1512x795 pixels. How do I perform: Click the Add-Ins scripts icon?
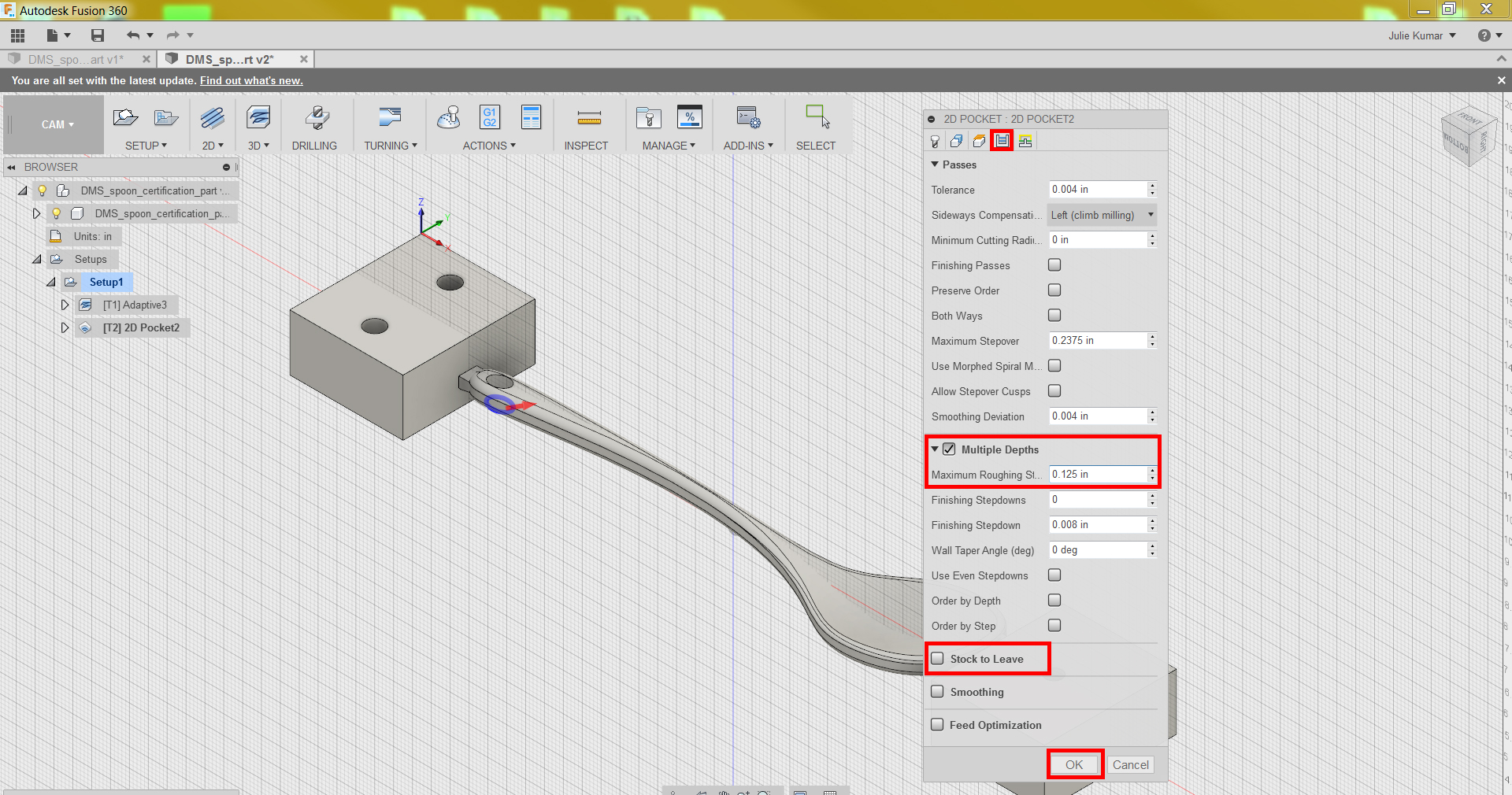(748, 118)
